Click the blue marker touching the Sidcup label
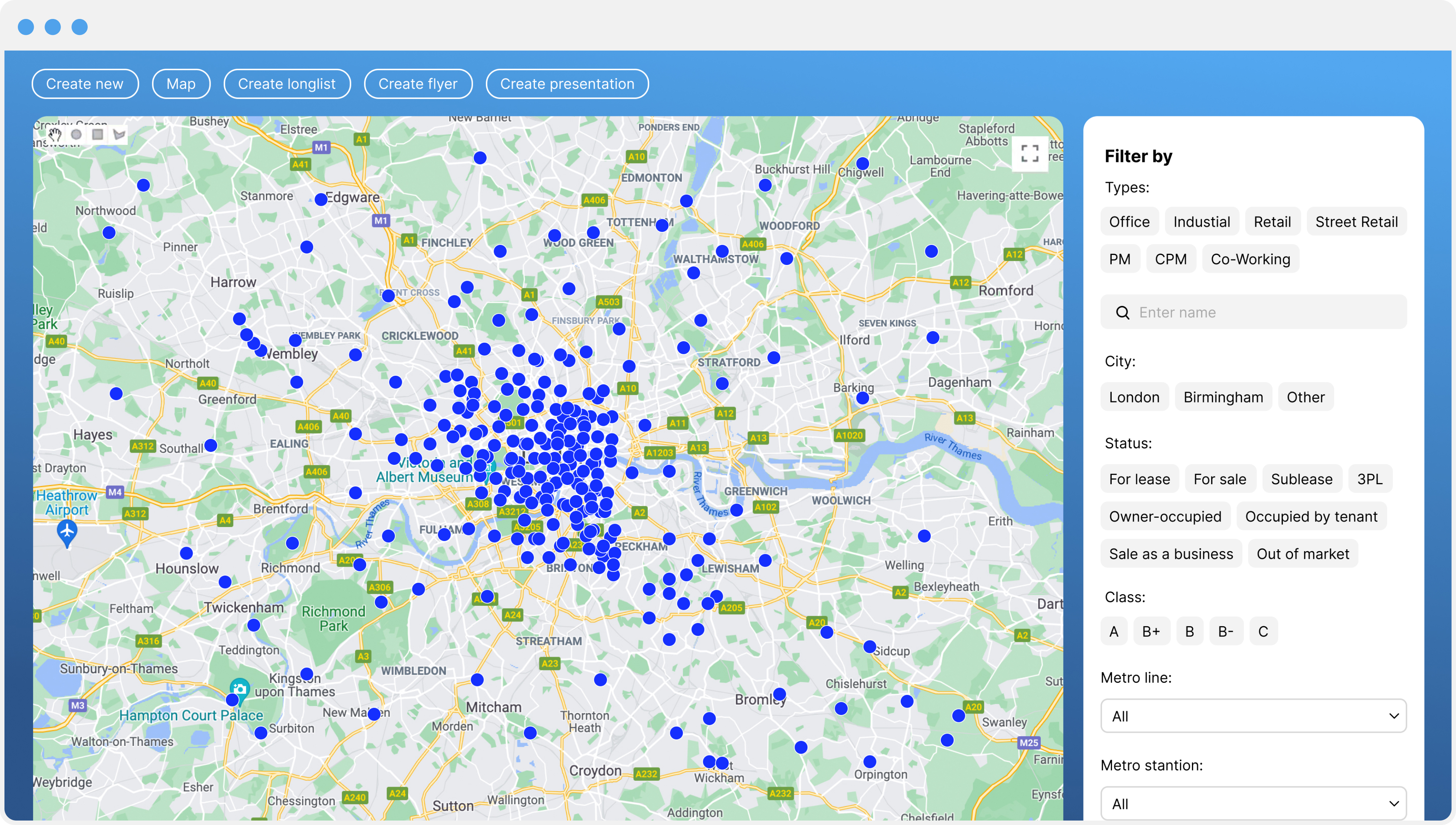Screen dimensions: 1456x825 [x=870, y=647]
